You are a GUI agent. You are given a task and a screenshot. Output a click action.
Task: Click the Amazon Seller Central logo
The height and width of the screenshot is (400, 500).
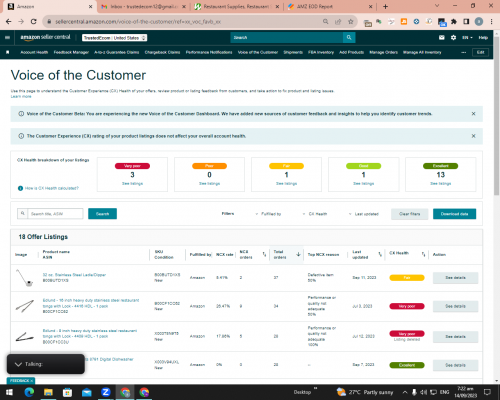[45, 37]
